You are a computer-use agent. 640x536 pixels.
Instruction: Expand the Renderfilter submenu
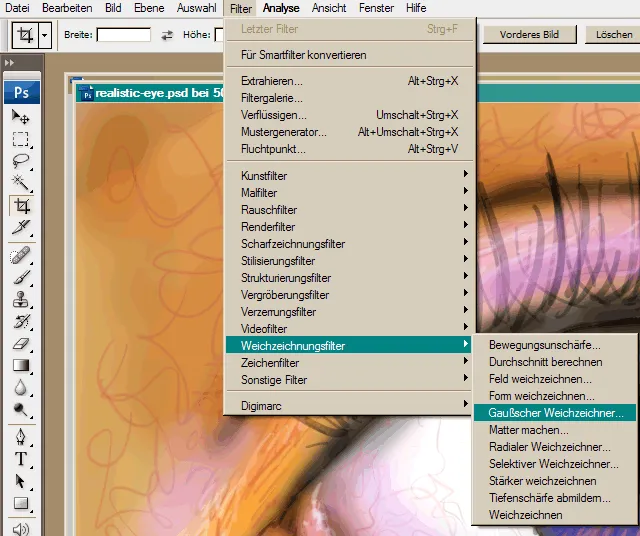350,227
